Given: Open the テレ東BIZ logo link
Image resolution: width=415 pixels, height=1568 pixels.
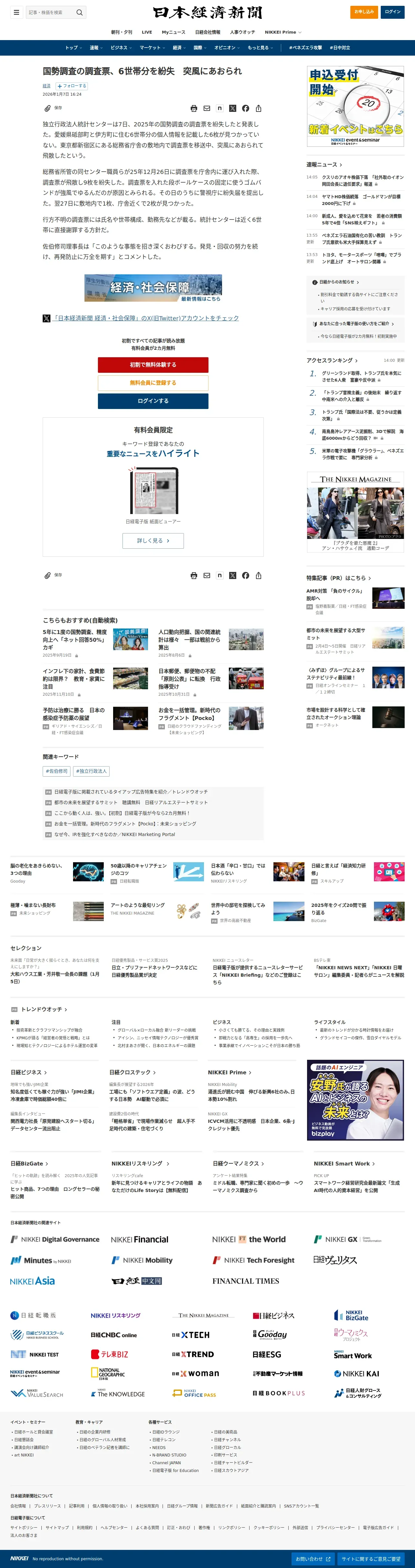Looking at the screenshot, I should (110, 1354).
